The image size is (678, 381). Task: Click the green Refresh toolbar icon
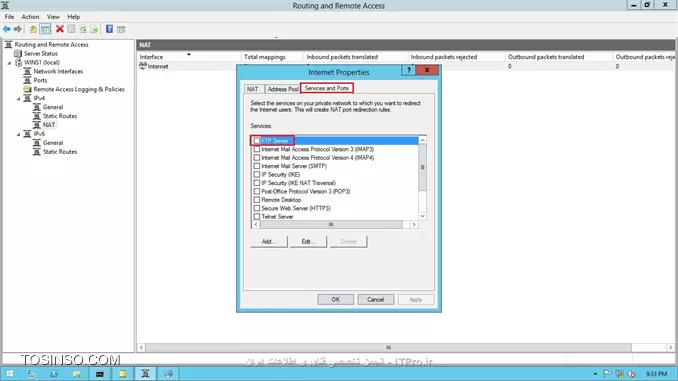click(83, 29)
